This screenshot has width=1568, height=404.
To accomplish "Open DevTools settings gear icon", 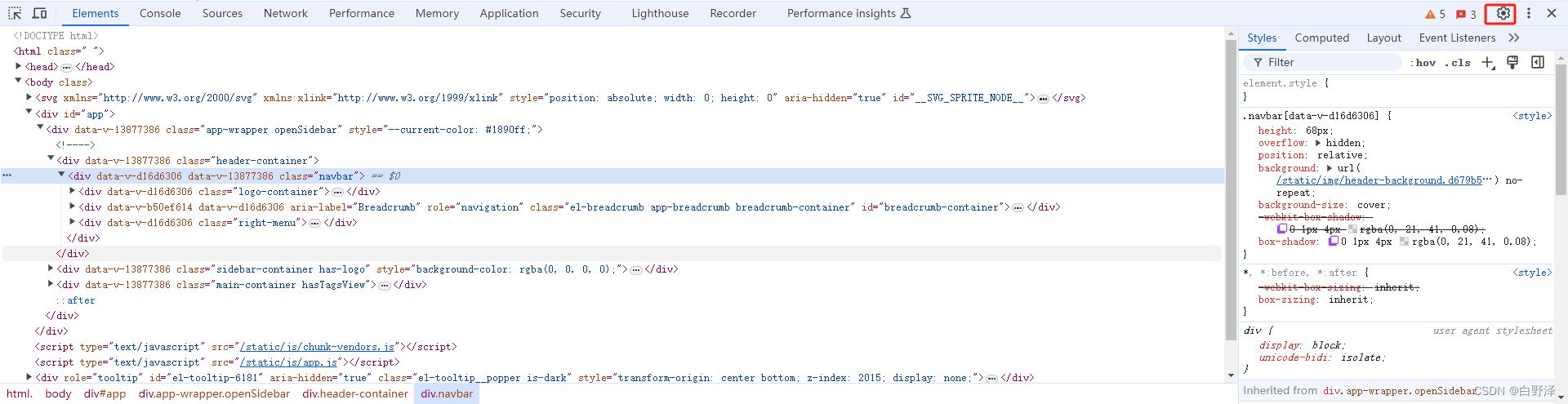I will (x=1503, y=13).
